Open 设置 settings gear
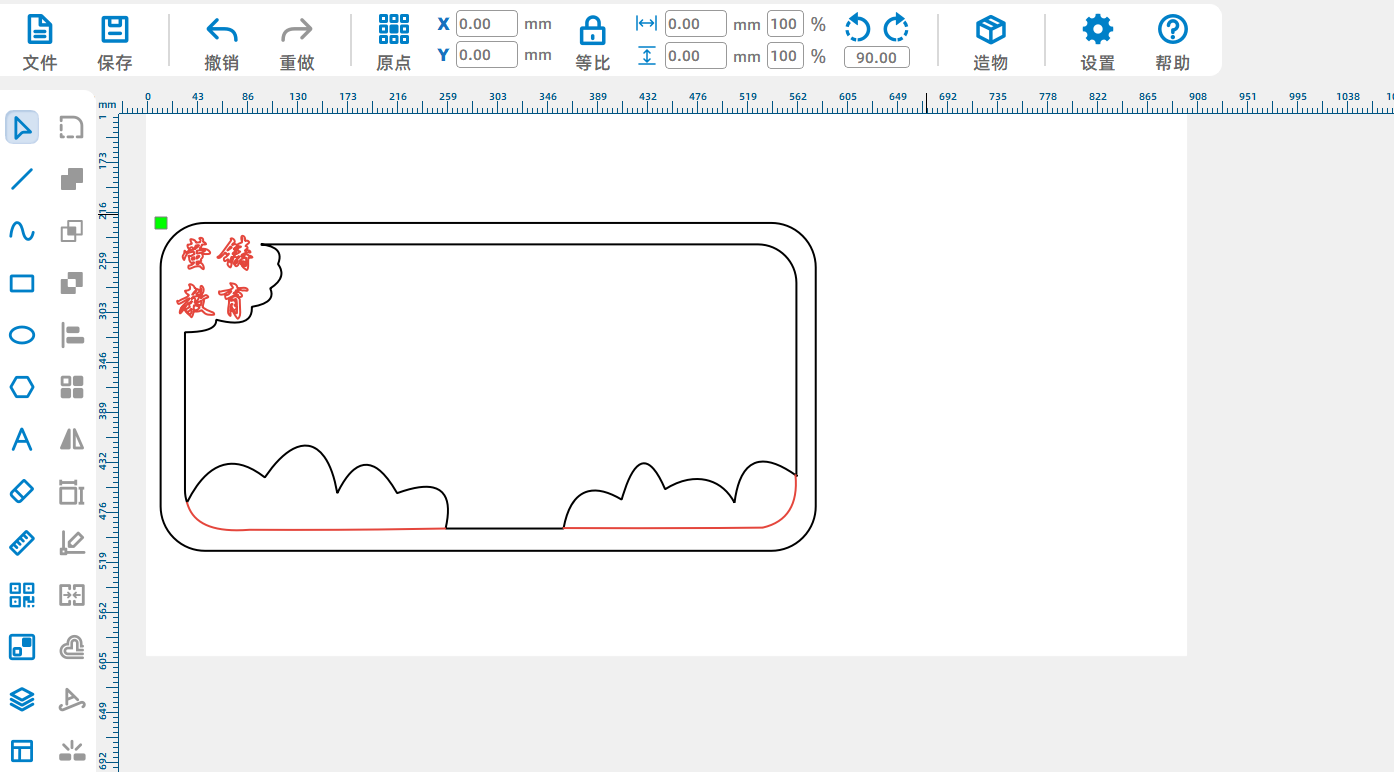Image resolution: width=1394 pixels, height=772 pixels. pyautogui.click(x=1097, y=41)
